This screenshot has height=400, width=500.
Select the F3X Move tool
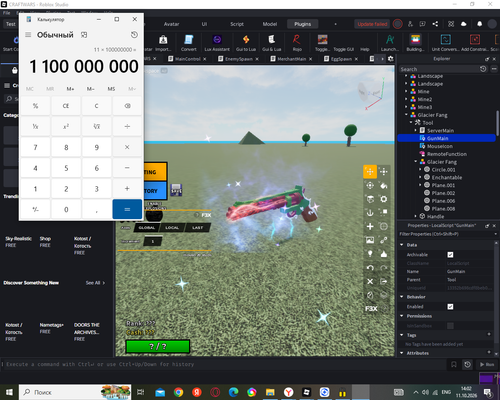tap(370, 172)
